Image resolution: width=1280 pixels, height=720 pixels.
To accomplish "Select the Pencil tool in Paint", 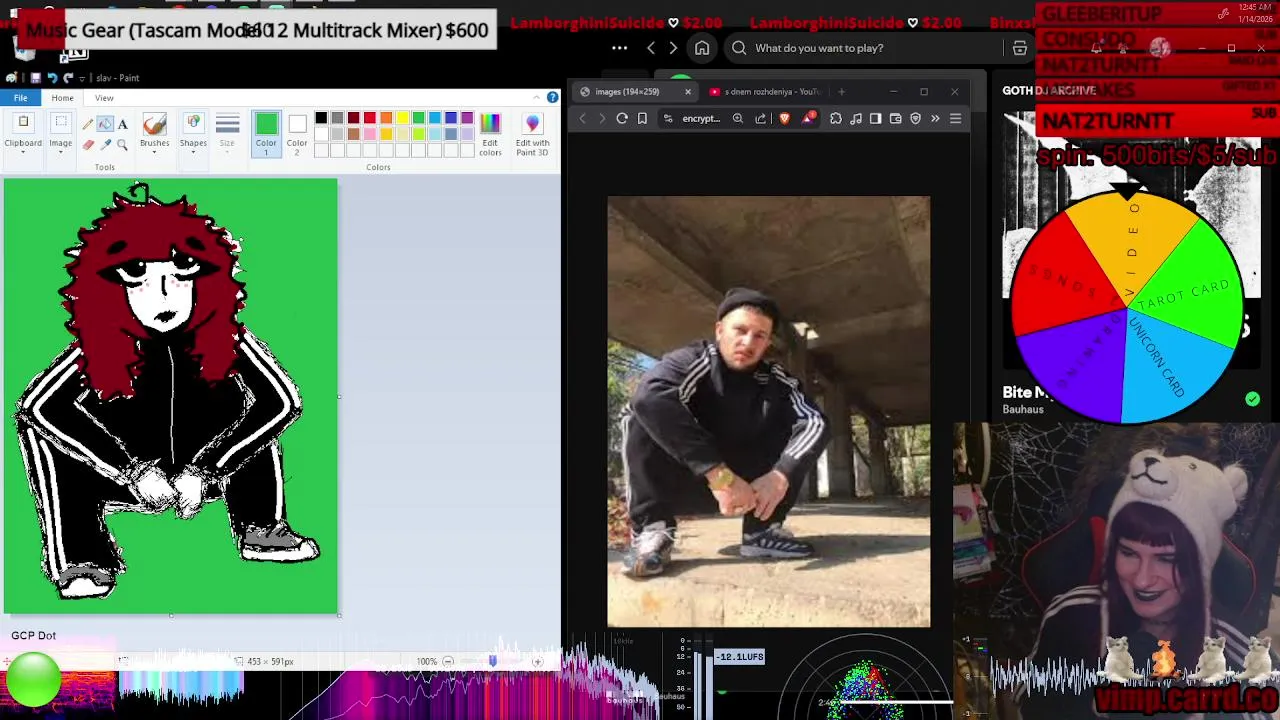I will coord(88,124).
